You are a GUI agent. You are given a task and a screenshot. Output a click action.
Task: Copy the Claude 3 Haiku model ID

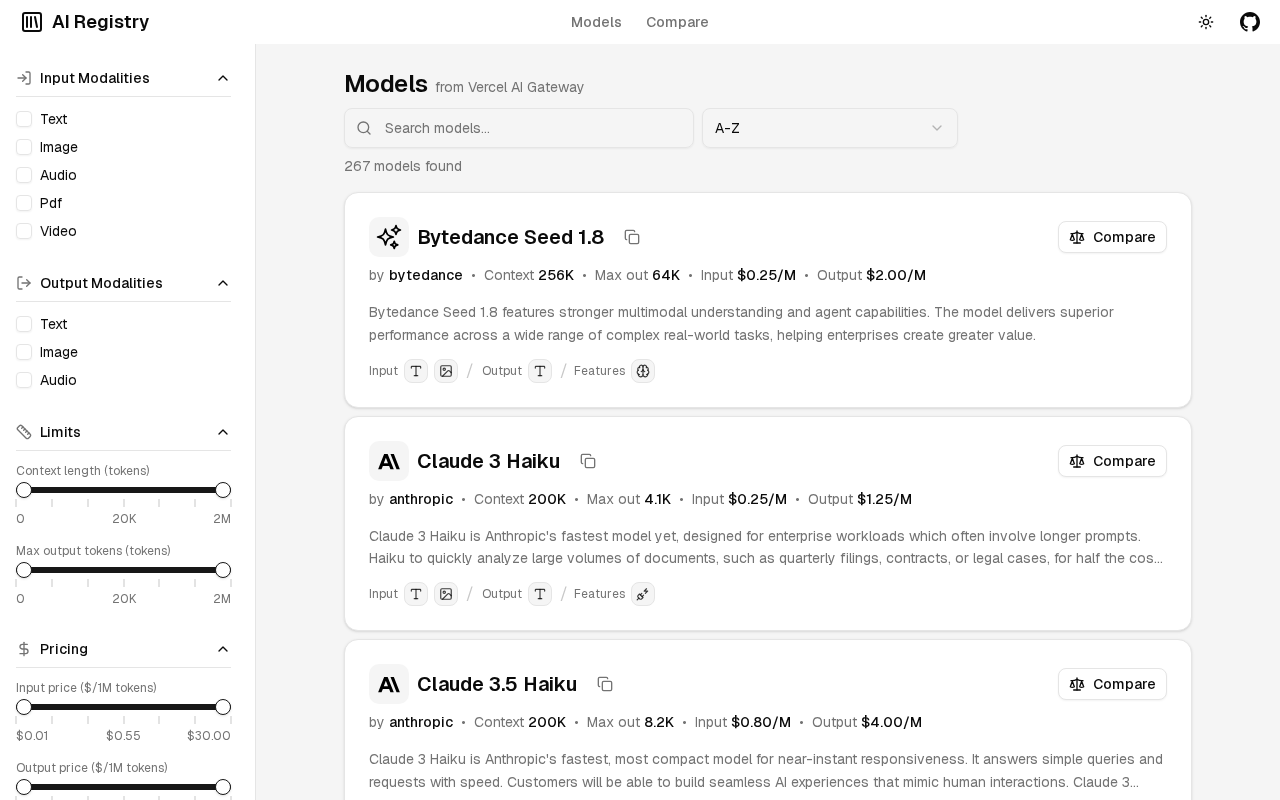(x=588, y=461)
